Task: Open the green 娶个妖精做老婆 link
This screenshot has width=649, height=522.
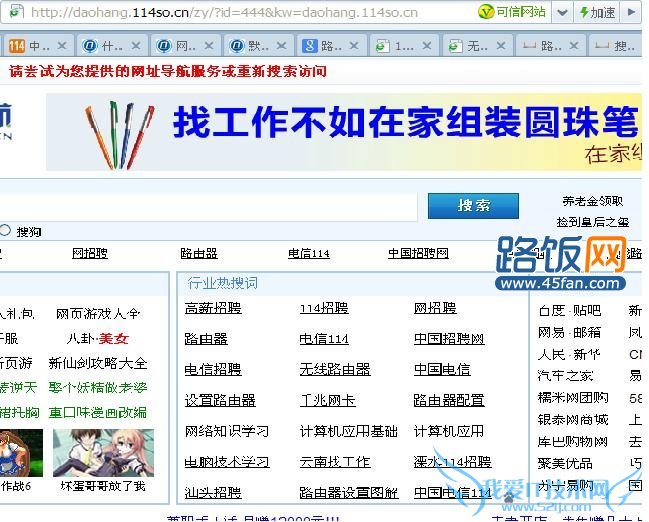Action: pos(98,387)
